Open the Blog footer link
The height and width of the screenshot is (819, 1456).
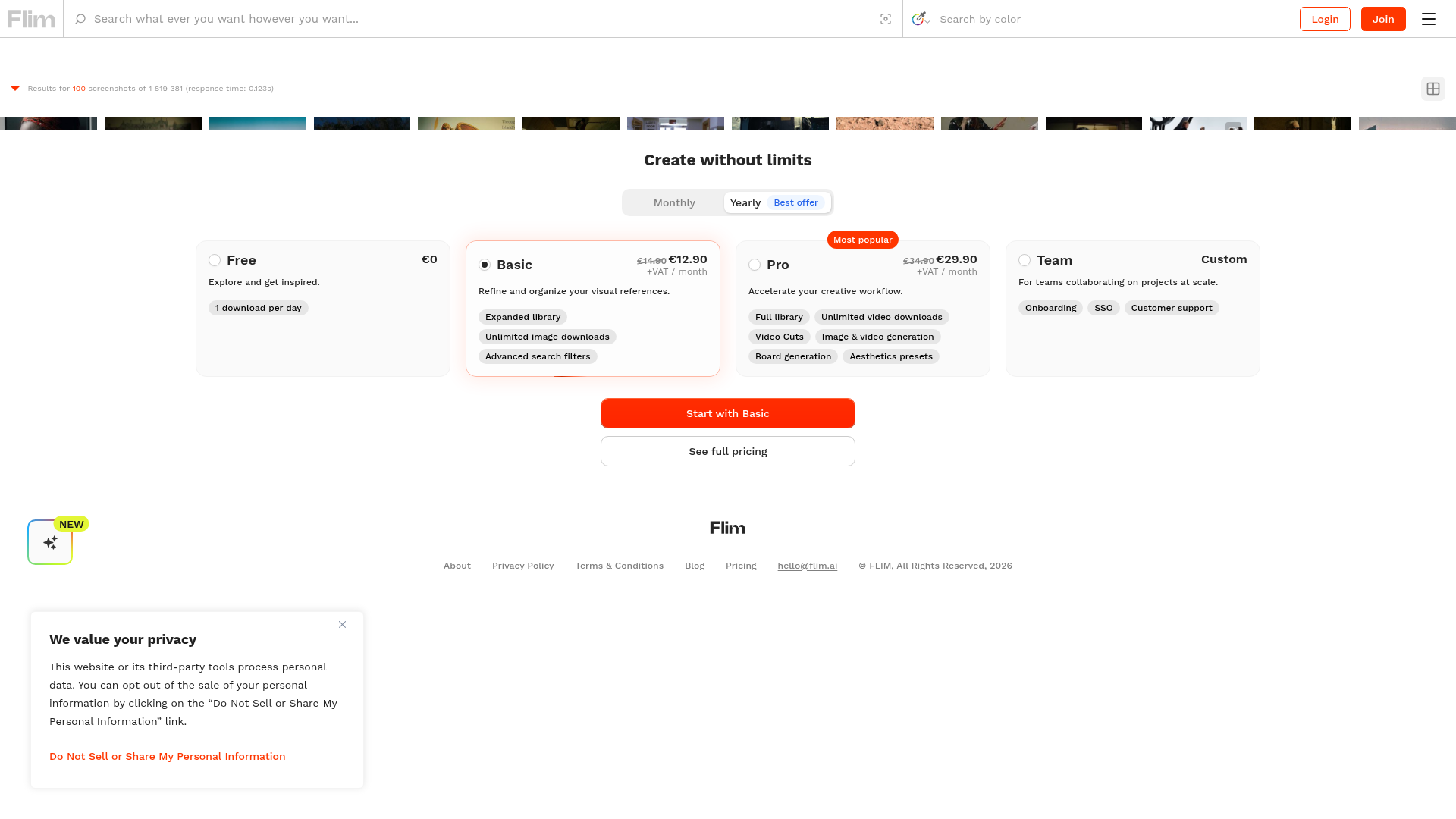coord(695,566)
